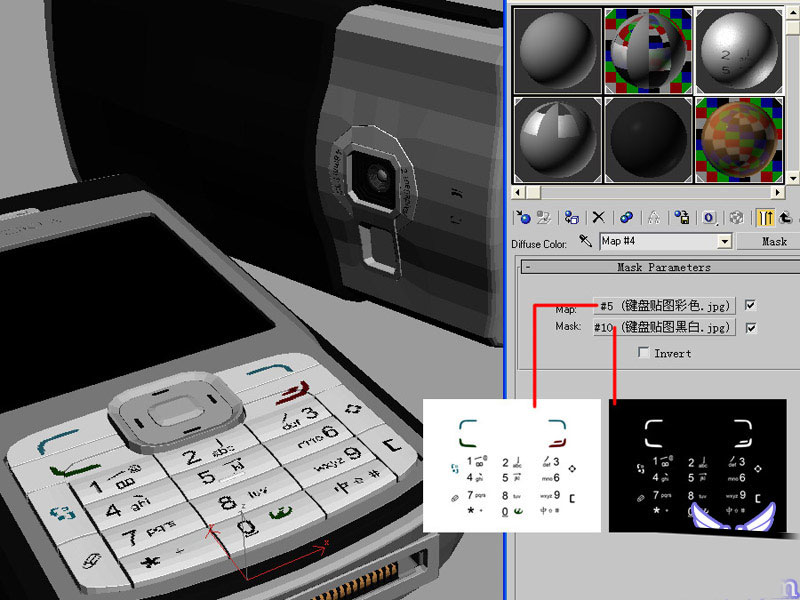Open Map slot 键盘贴图彩色.jpg button
Viewport: 800px width, 600px height.
point(665,305)
